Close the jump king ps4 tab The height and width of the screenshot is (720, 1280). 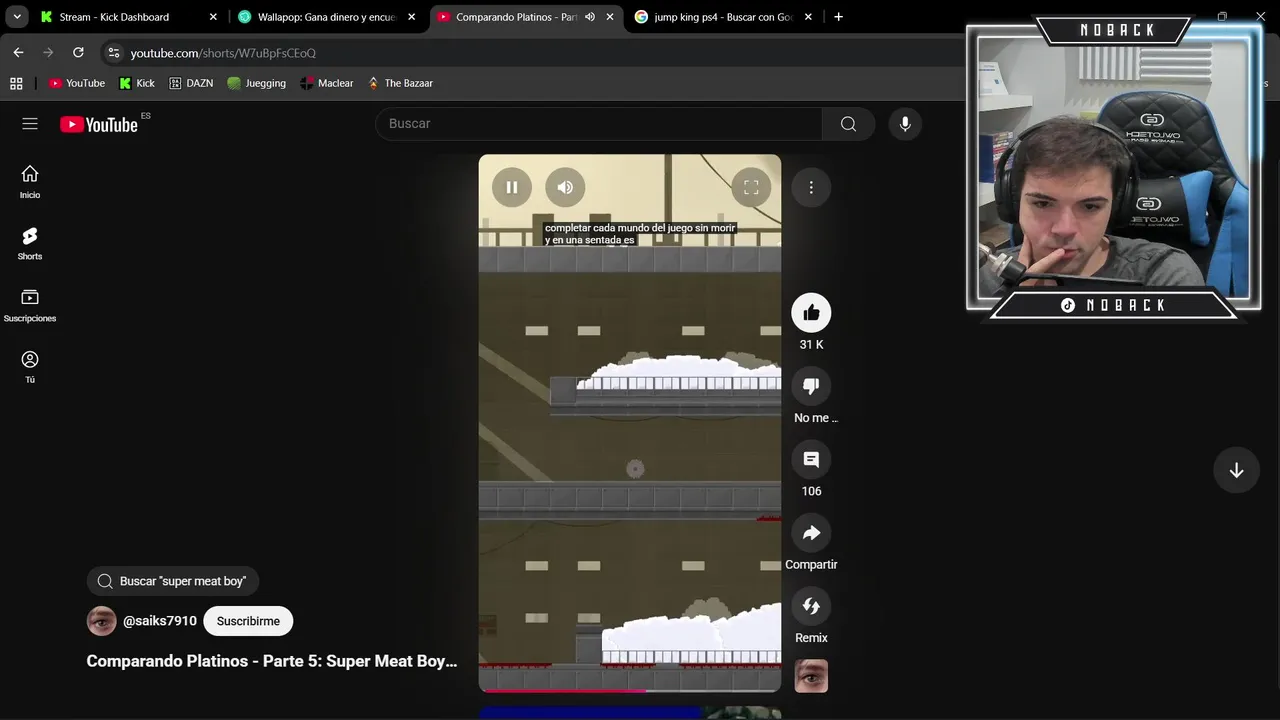(809, 17)
